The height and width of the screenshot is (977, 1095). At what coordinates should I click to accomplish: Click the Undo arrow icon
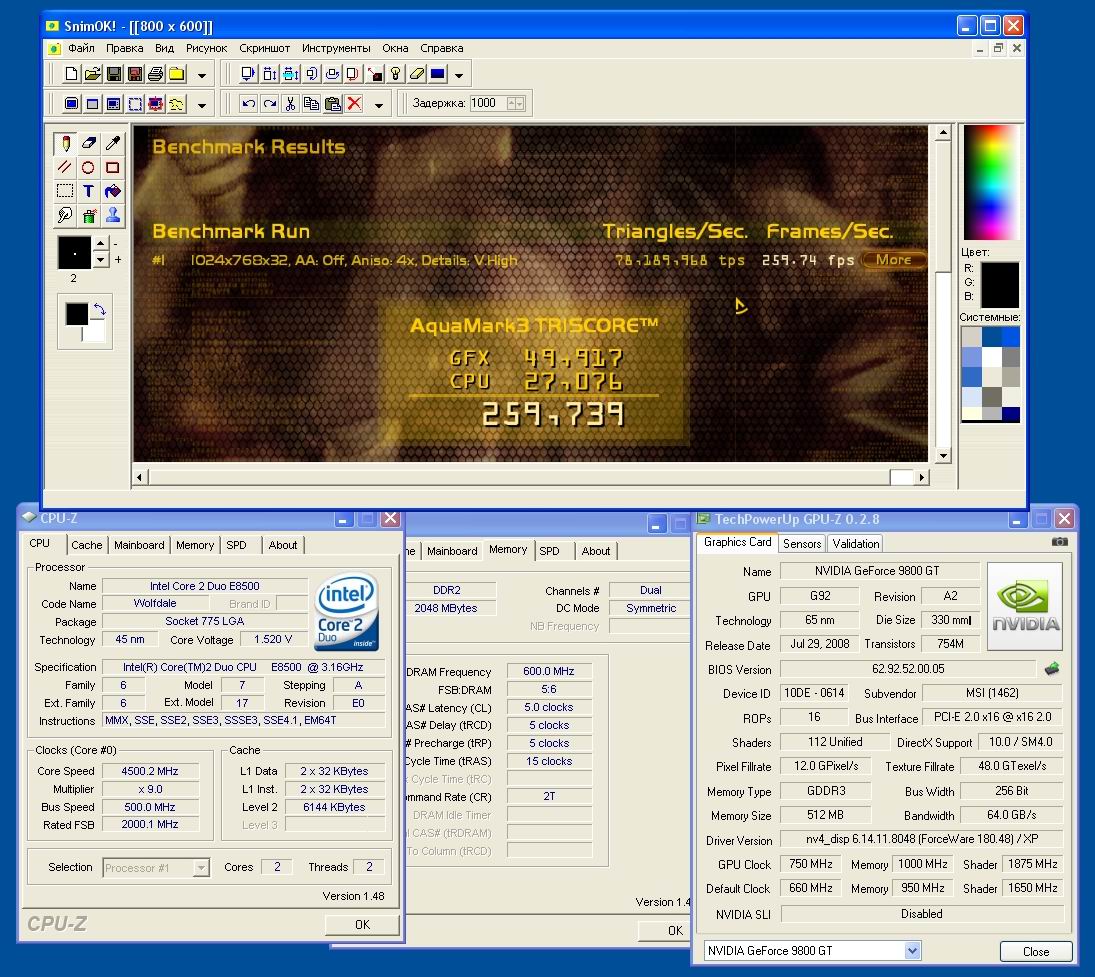248,104
